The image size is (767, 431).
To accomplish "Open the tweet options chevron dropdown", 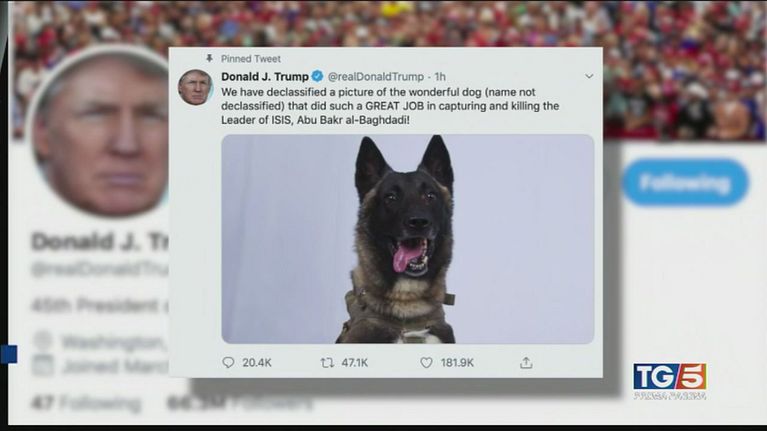I will (x=589, y=76).
